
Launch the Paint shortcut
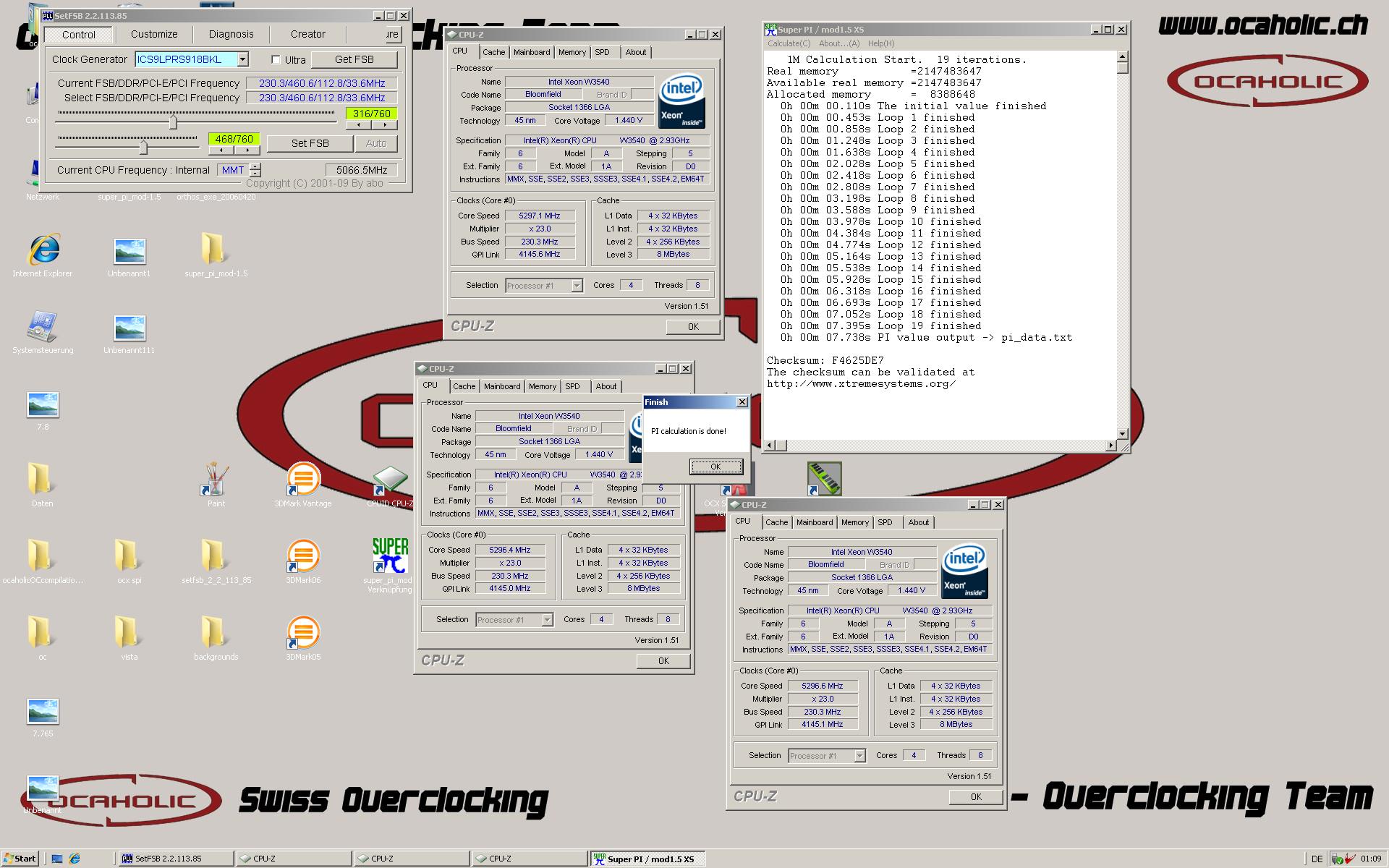pos(215,479)
